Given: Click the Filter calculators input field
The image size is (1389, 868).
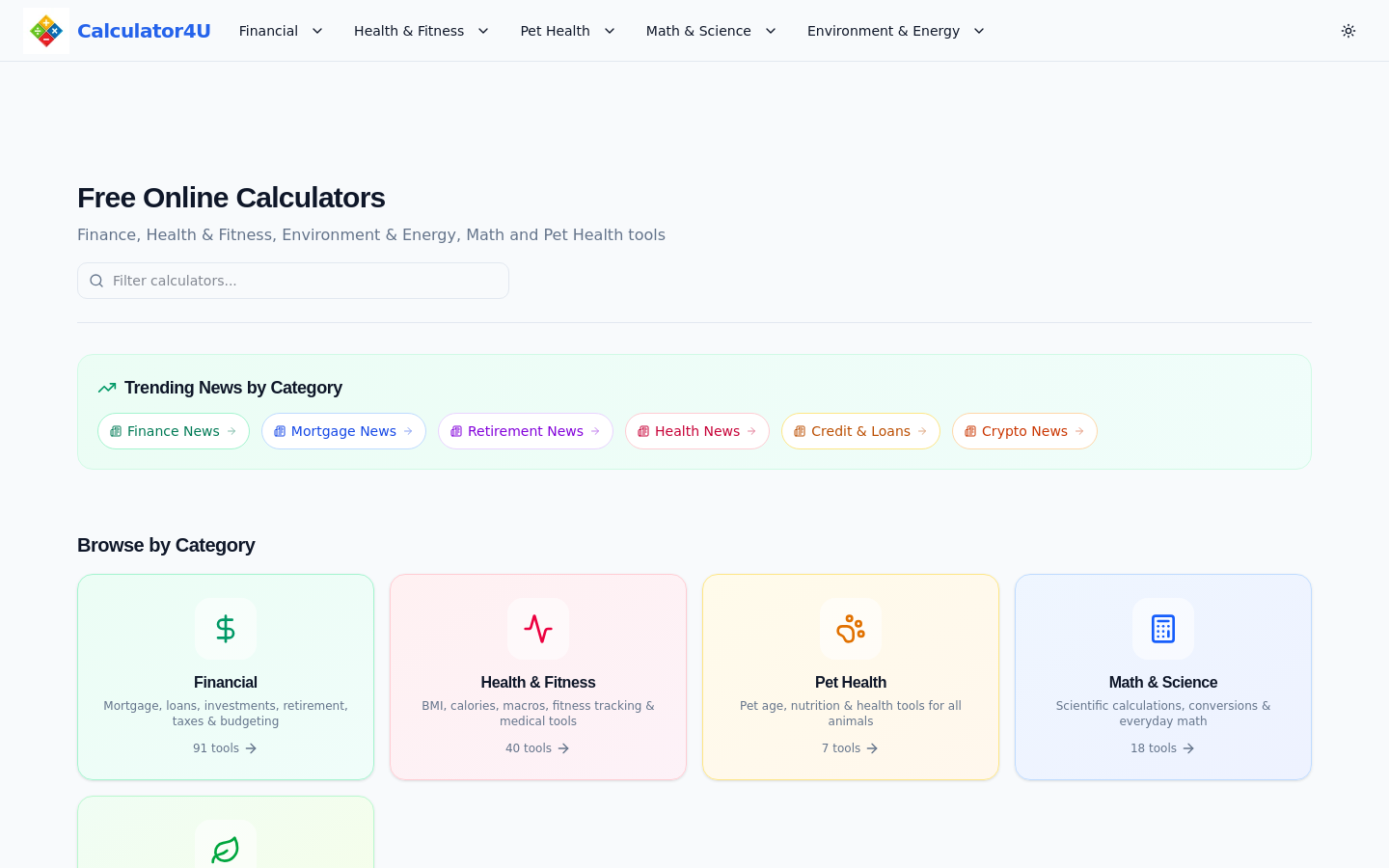Looking at the screenshot, I should (293, 281).
